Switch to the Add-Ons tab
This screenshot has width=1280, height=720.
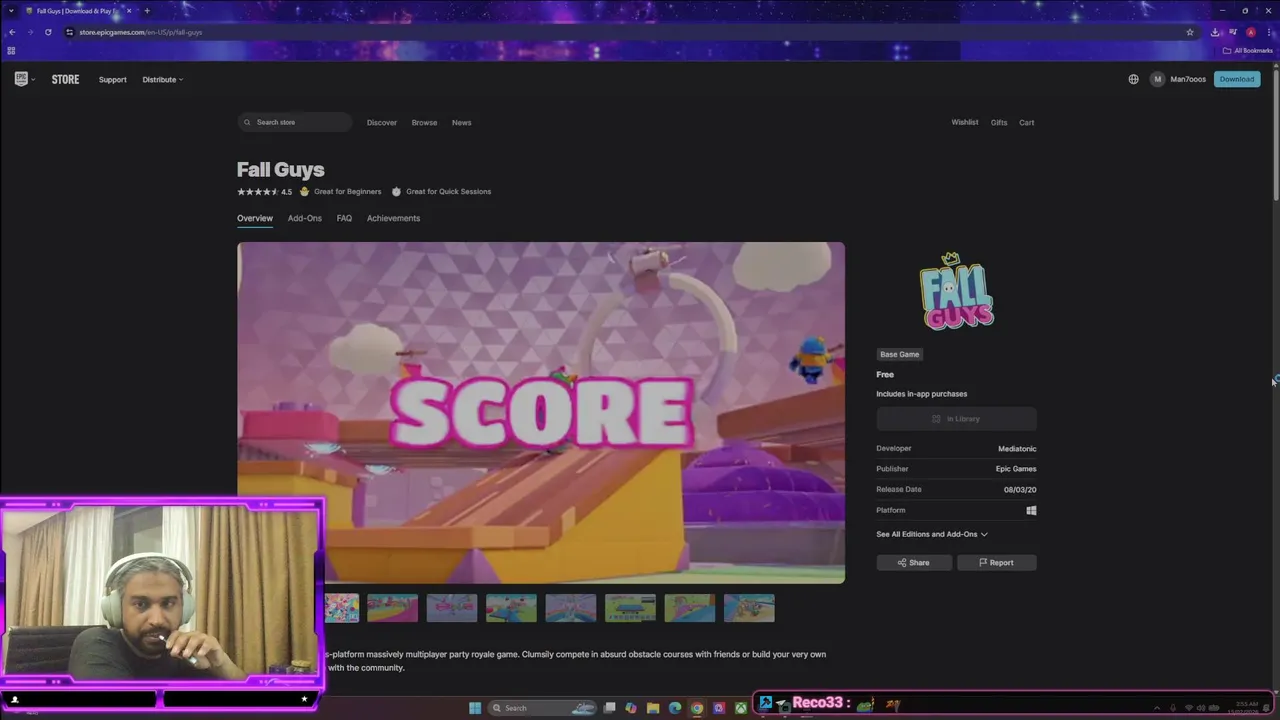[305, 218]
